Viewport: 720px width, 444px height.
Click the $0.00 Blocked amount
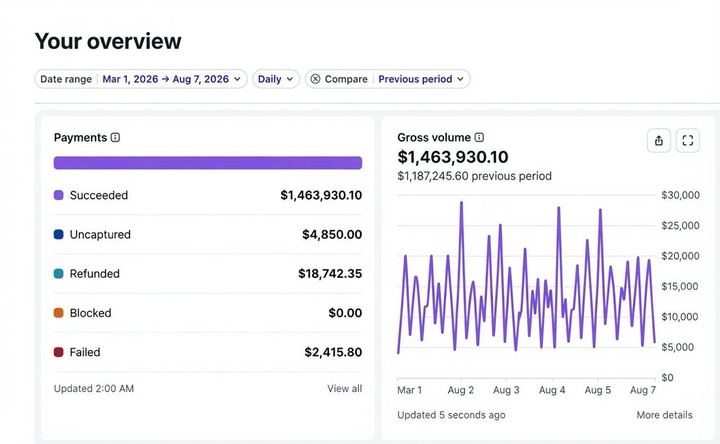(x=345, y=313)
